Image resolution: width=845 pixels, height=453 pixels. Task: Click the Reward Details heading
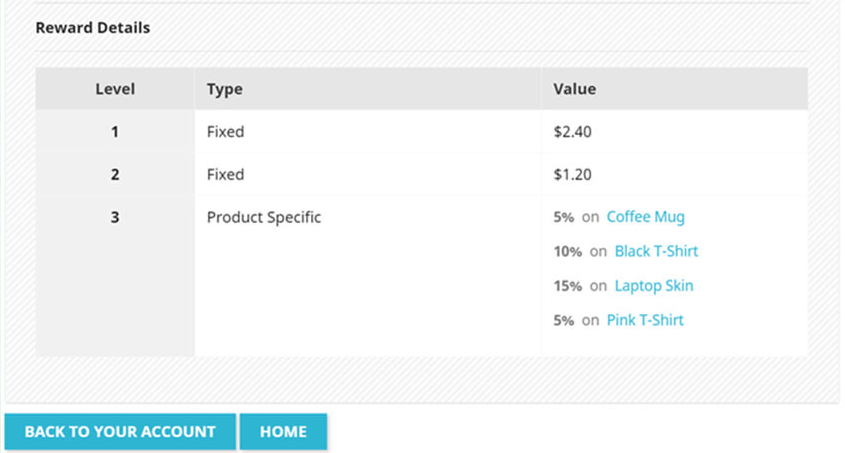point(93,27)
